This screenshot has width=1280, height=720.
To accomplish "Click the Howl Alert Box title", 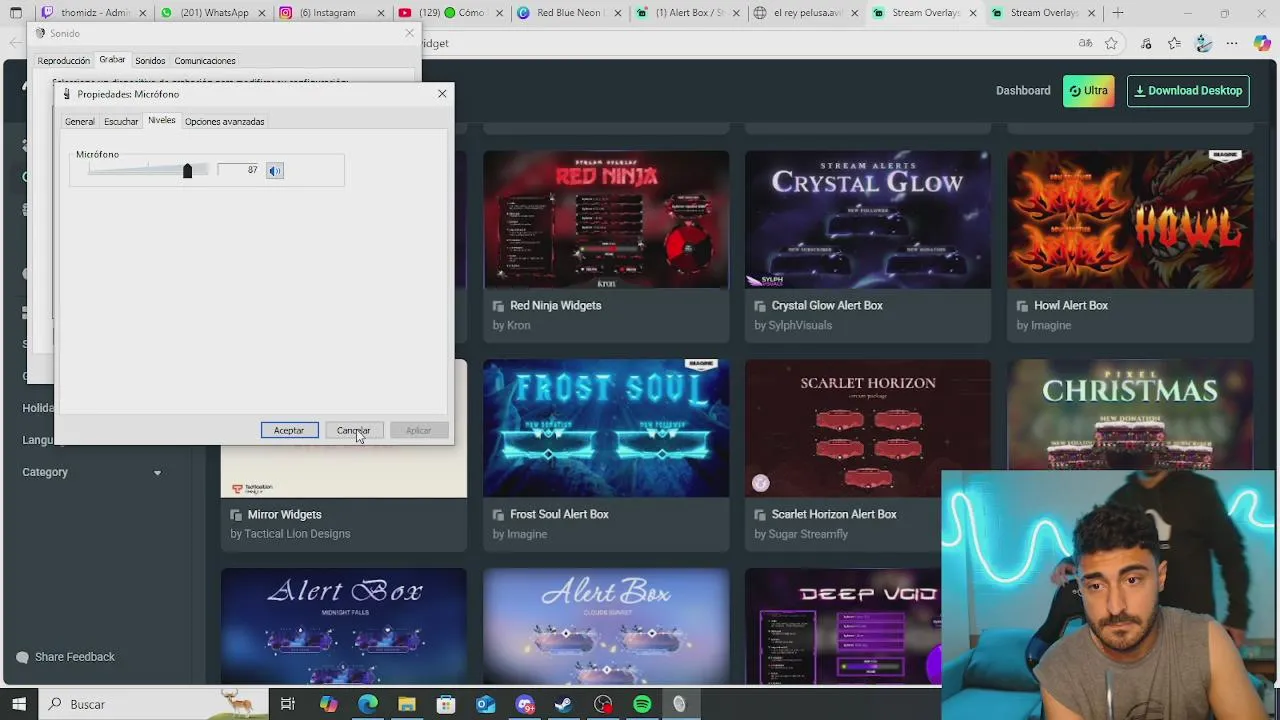I will (1071, 305).
